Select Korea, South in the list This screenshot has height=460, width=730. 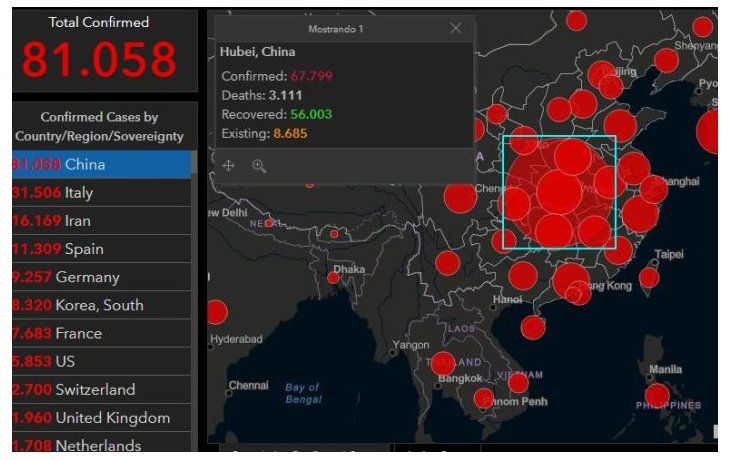point(101,305)
